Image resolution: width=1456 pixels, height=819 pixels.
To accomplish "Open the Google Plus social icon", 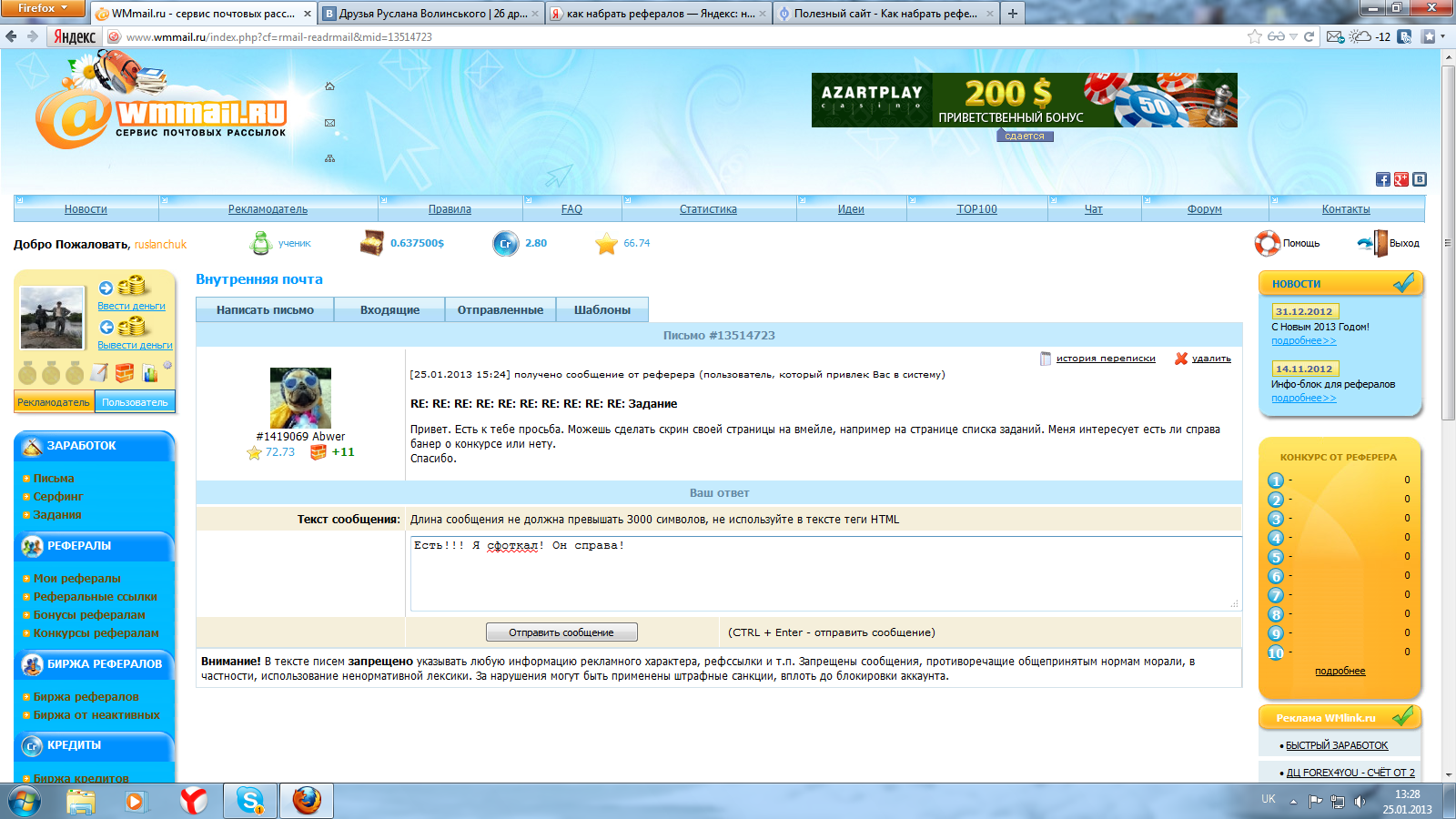I will (x=1401, y=179).
